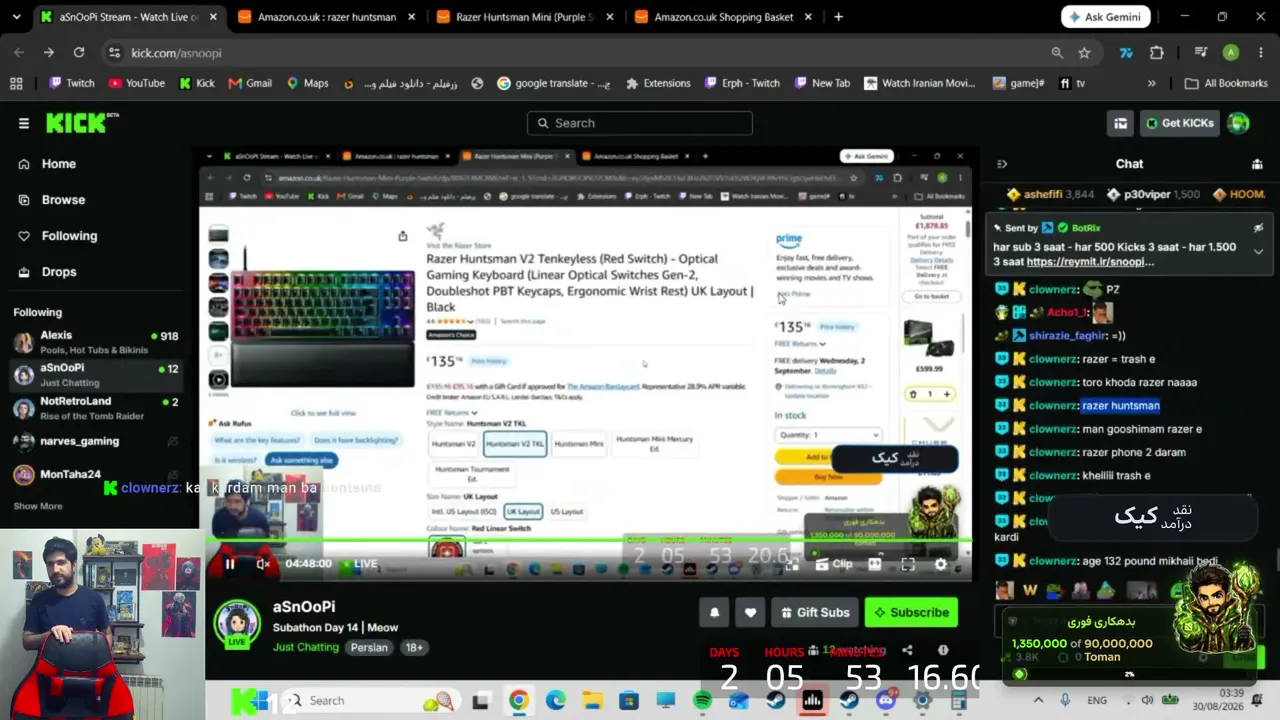
Task: Open the All Bookmarks folder
Action: [1226, 83]
